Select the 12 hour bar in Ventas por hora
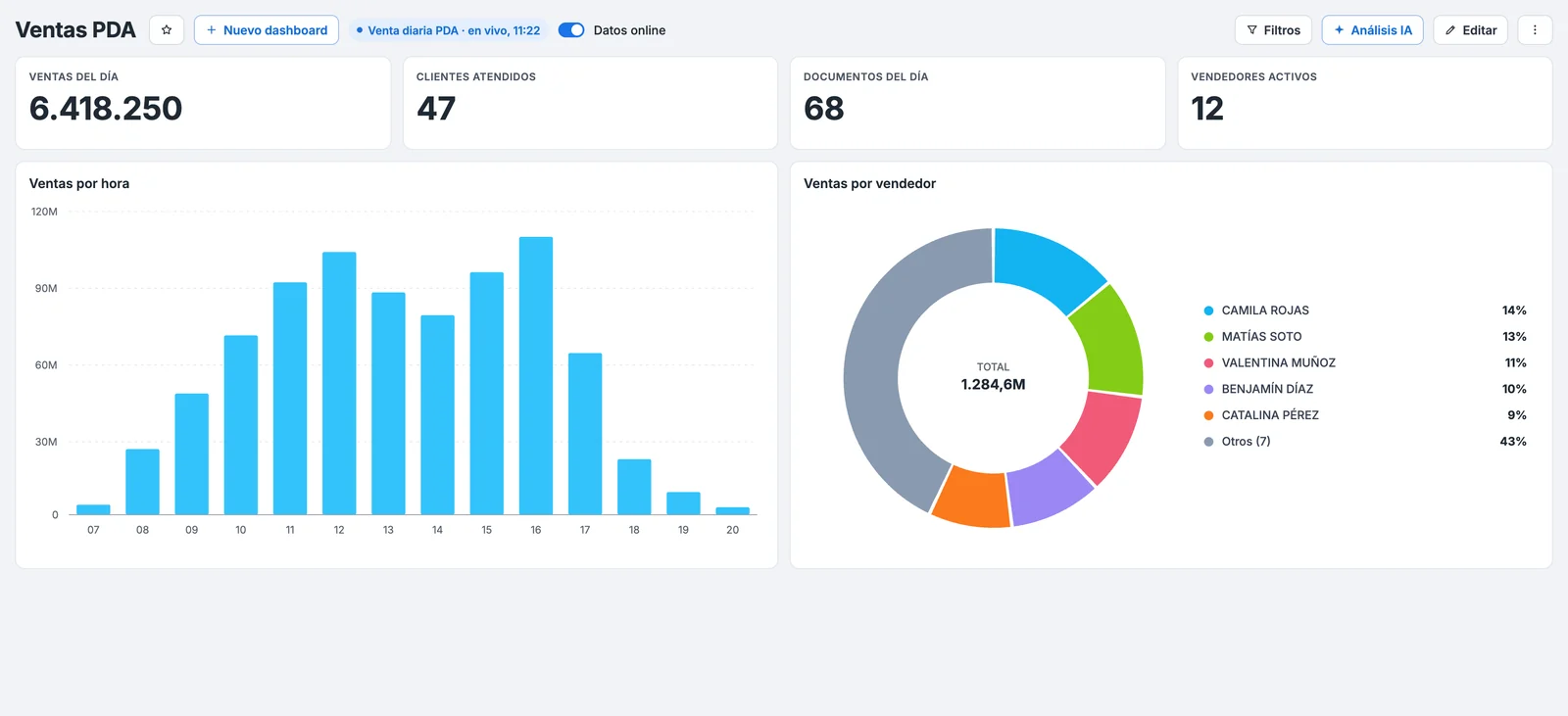Image resolution: width=1568 pixels, height=716 pixels. 339,383
